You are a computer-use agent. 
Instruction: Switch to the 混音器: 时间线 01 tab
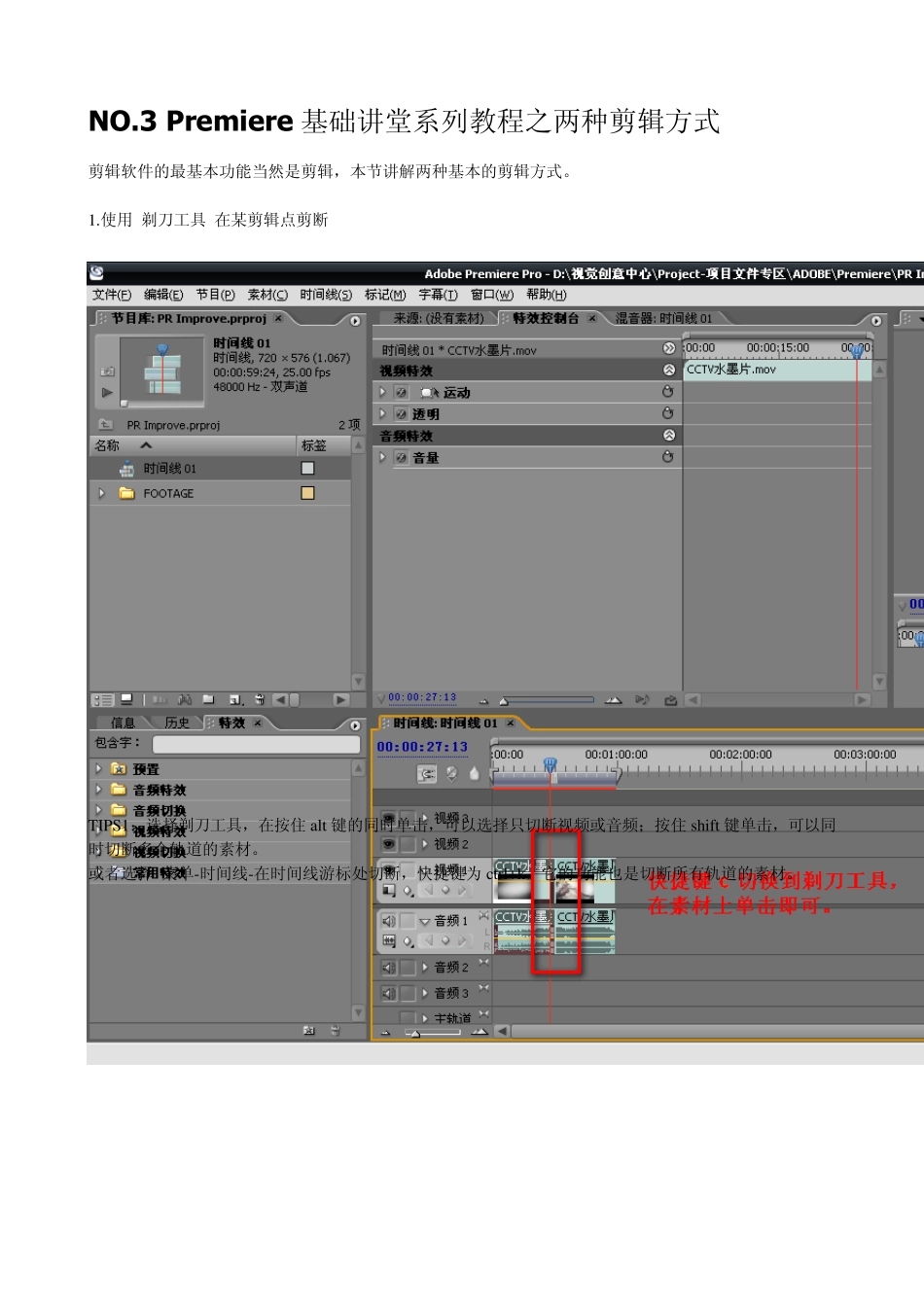663,318
